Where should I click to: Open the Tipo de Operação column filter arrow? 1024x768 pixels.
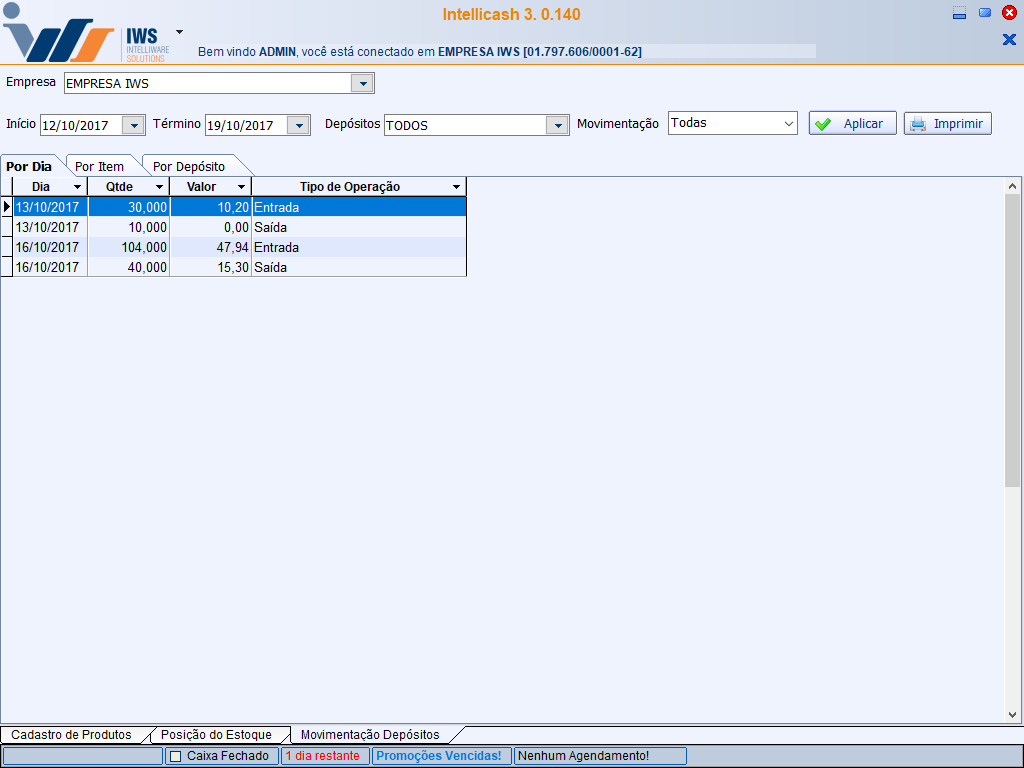pos(456,187)
